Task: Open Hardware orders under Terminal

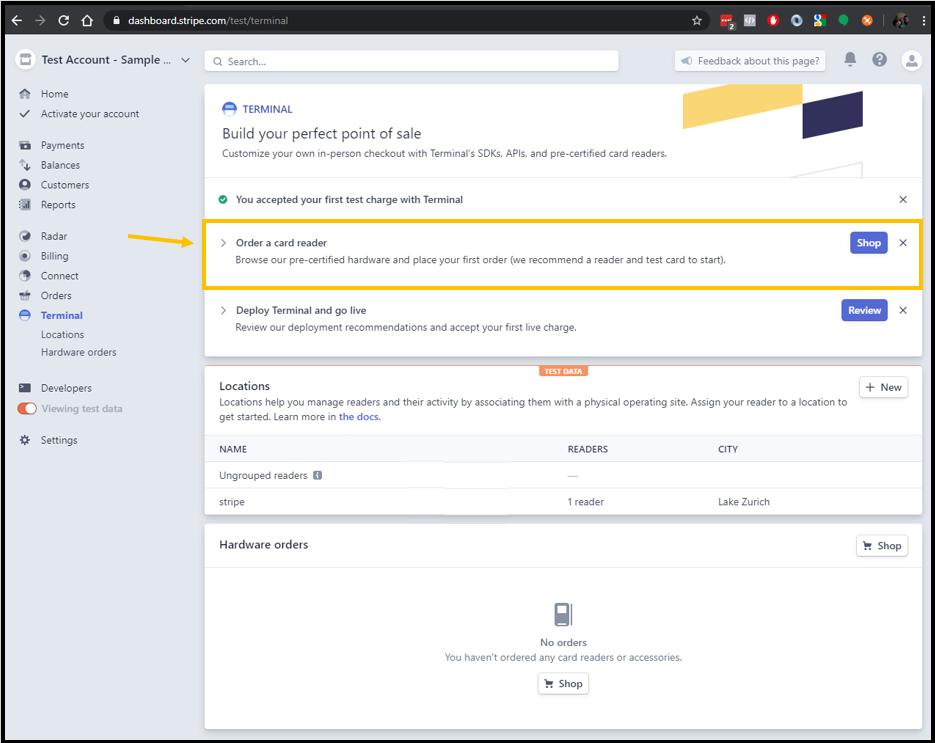Action: (79, 352)
